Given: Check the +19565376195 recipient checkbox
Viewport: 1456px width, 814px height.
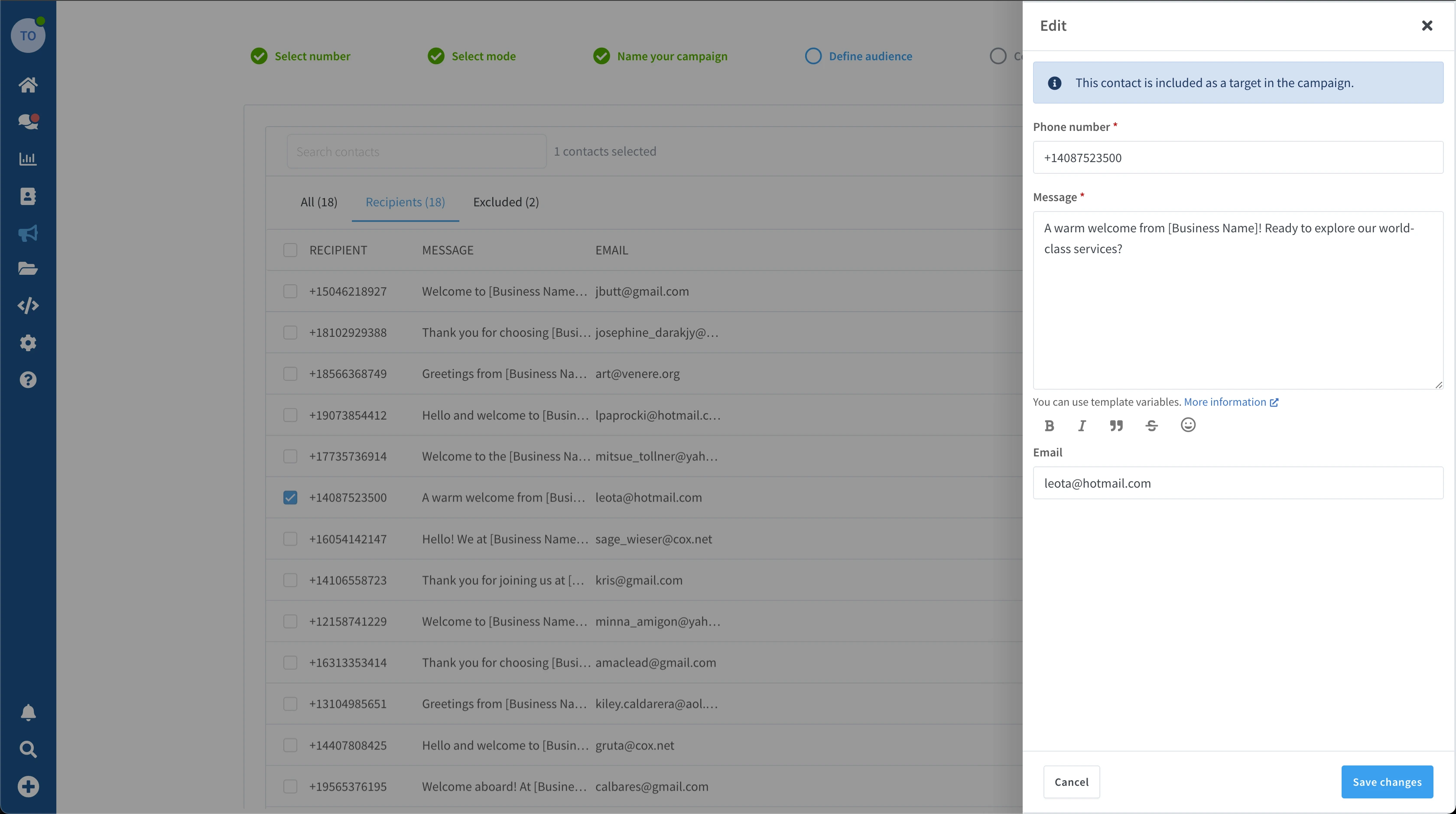Looking at the screenshot, I should click(290, 786).
